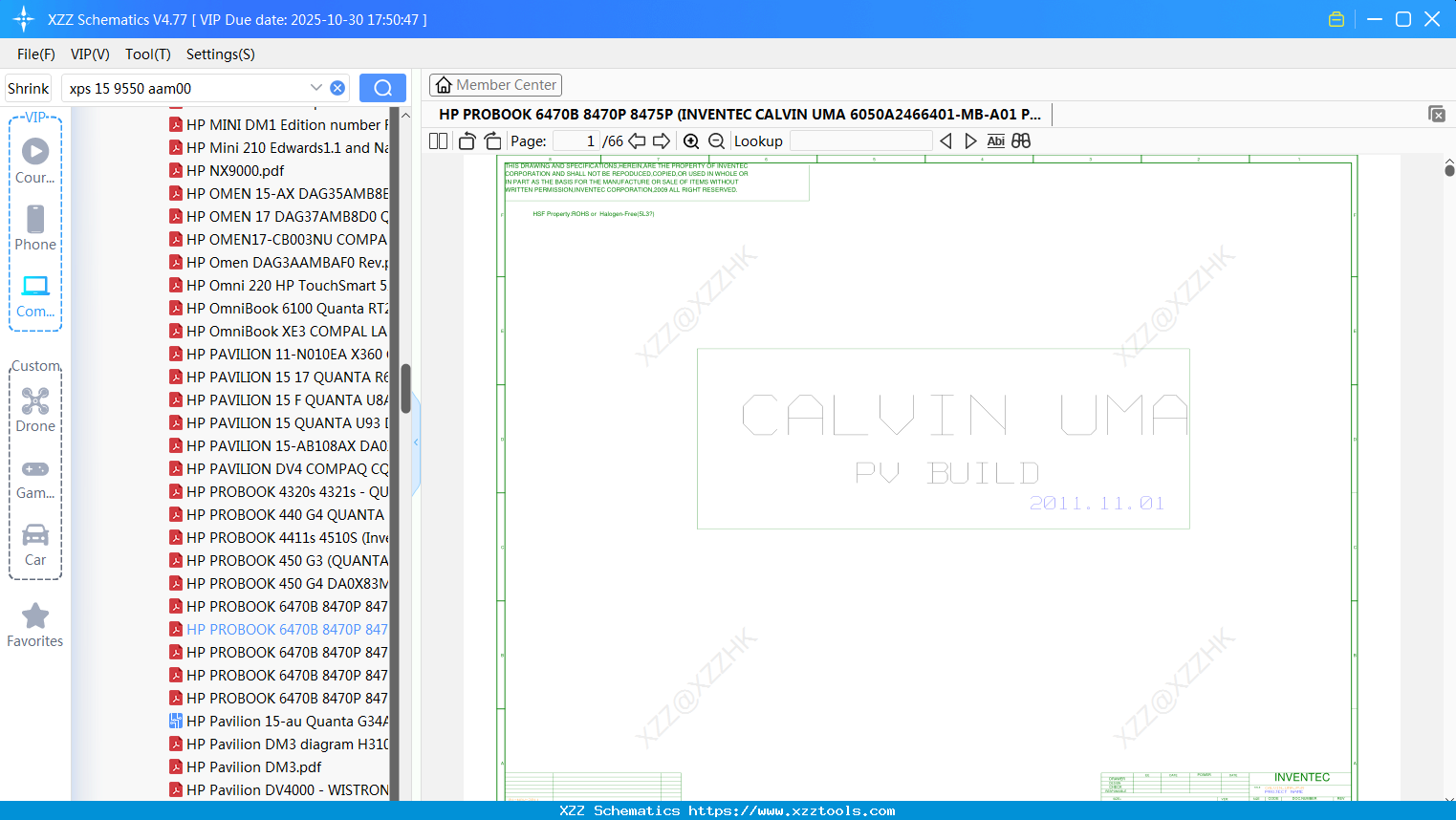Open the File(F) menu
Screen dimensions: 1456x820
coord(36,54)
